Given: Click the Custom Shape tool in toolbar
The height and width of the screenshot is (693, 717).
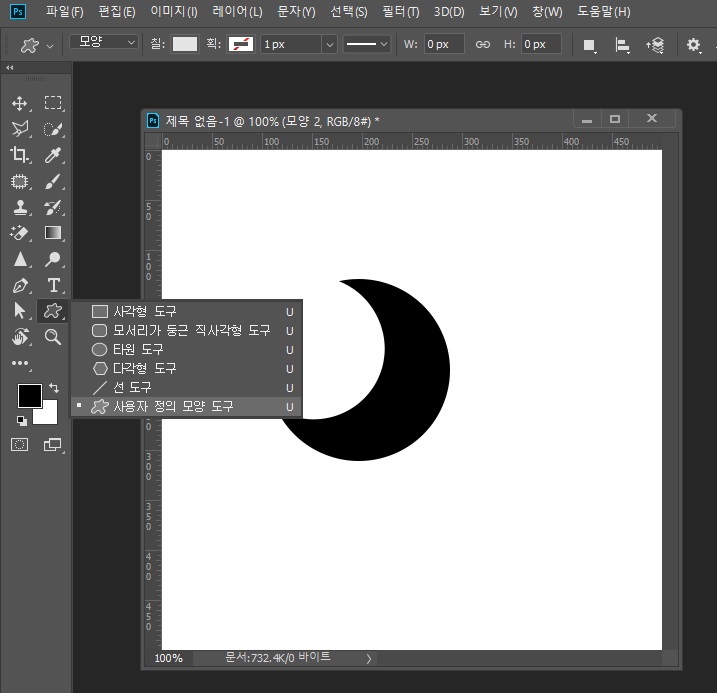Looking at the screenshot, I should pos(53,311).
